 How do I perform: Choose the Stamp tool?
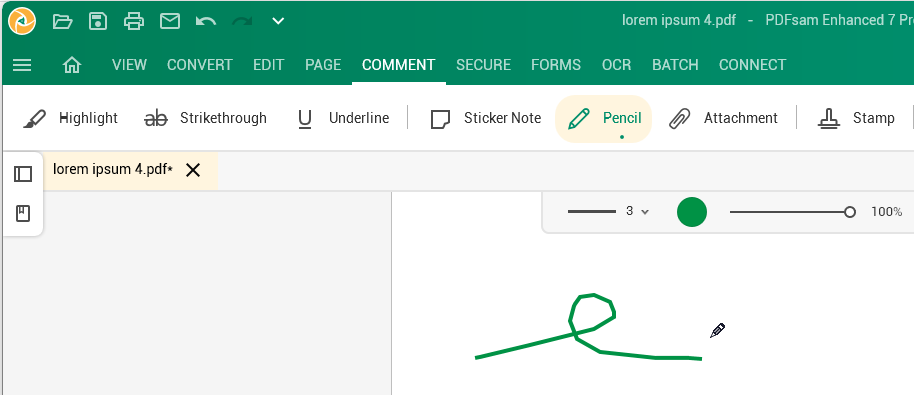pyautogui.click(x=856, y=118)
